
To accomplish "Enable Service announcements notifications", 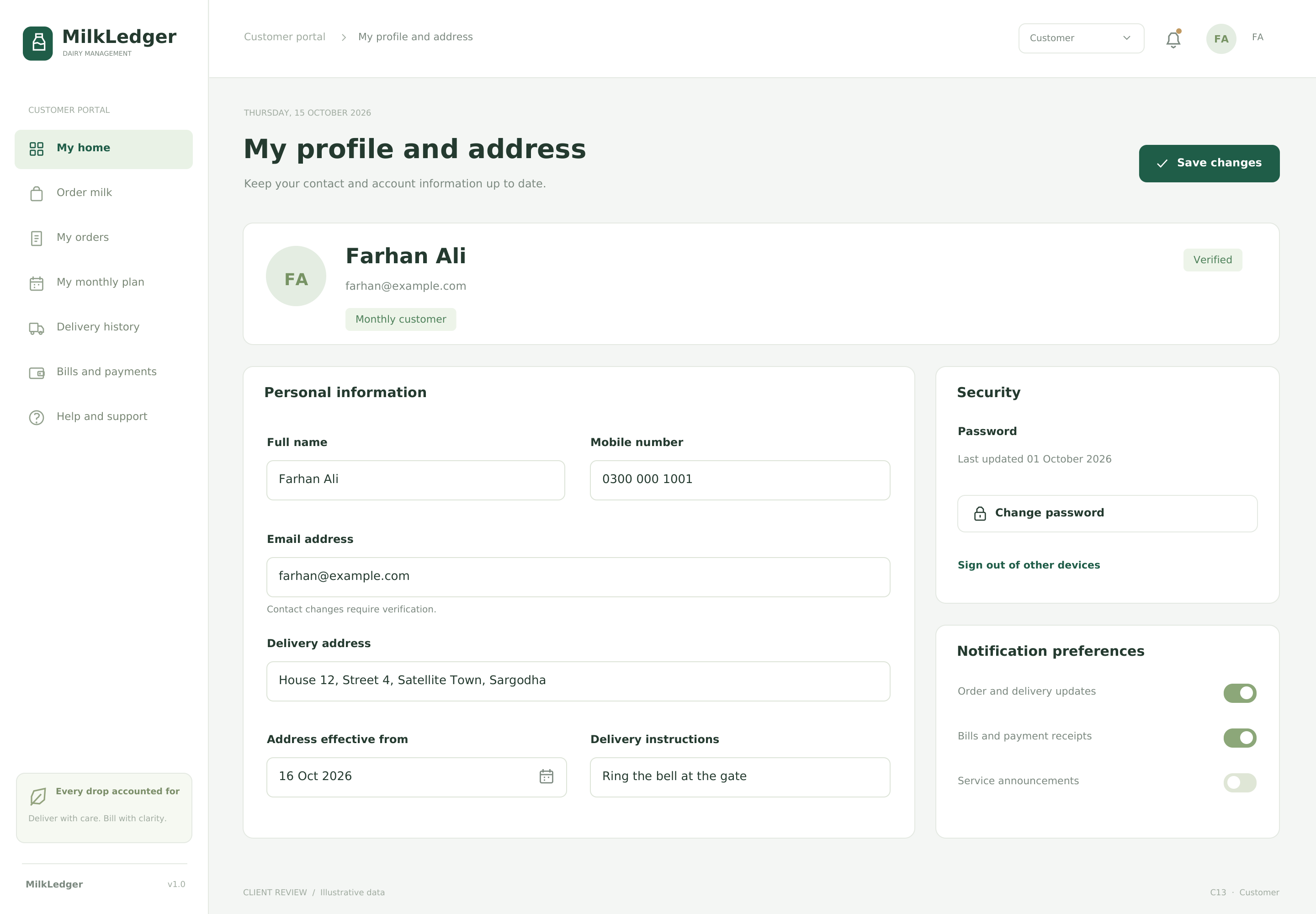I will coord(1240,782).
